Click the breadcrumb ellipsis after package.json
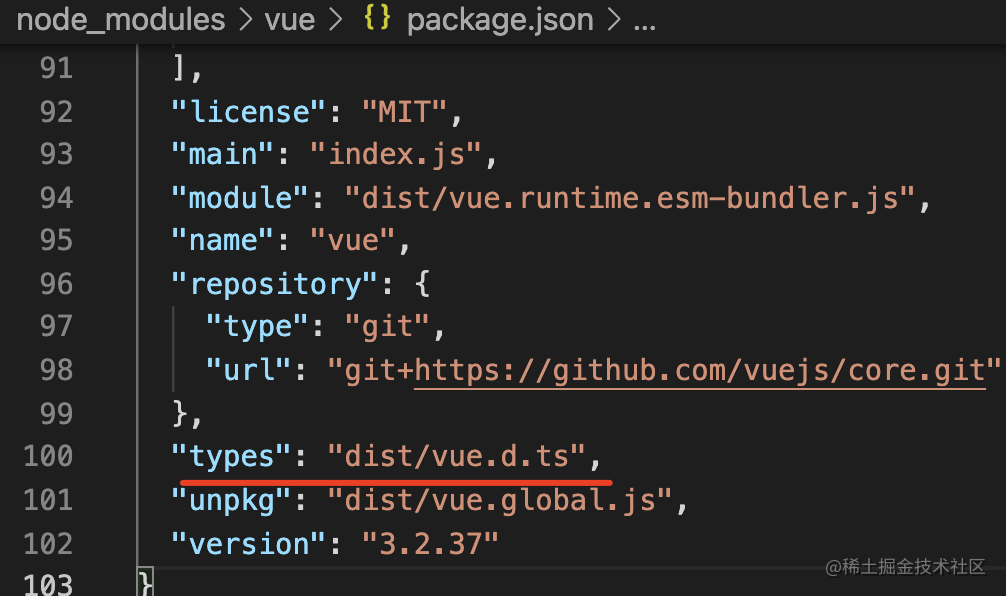Screen dimensions: 1006x596 [x=644, y=24]
